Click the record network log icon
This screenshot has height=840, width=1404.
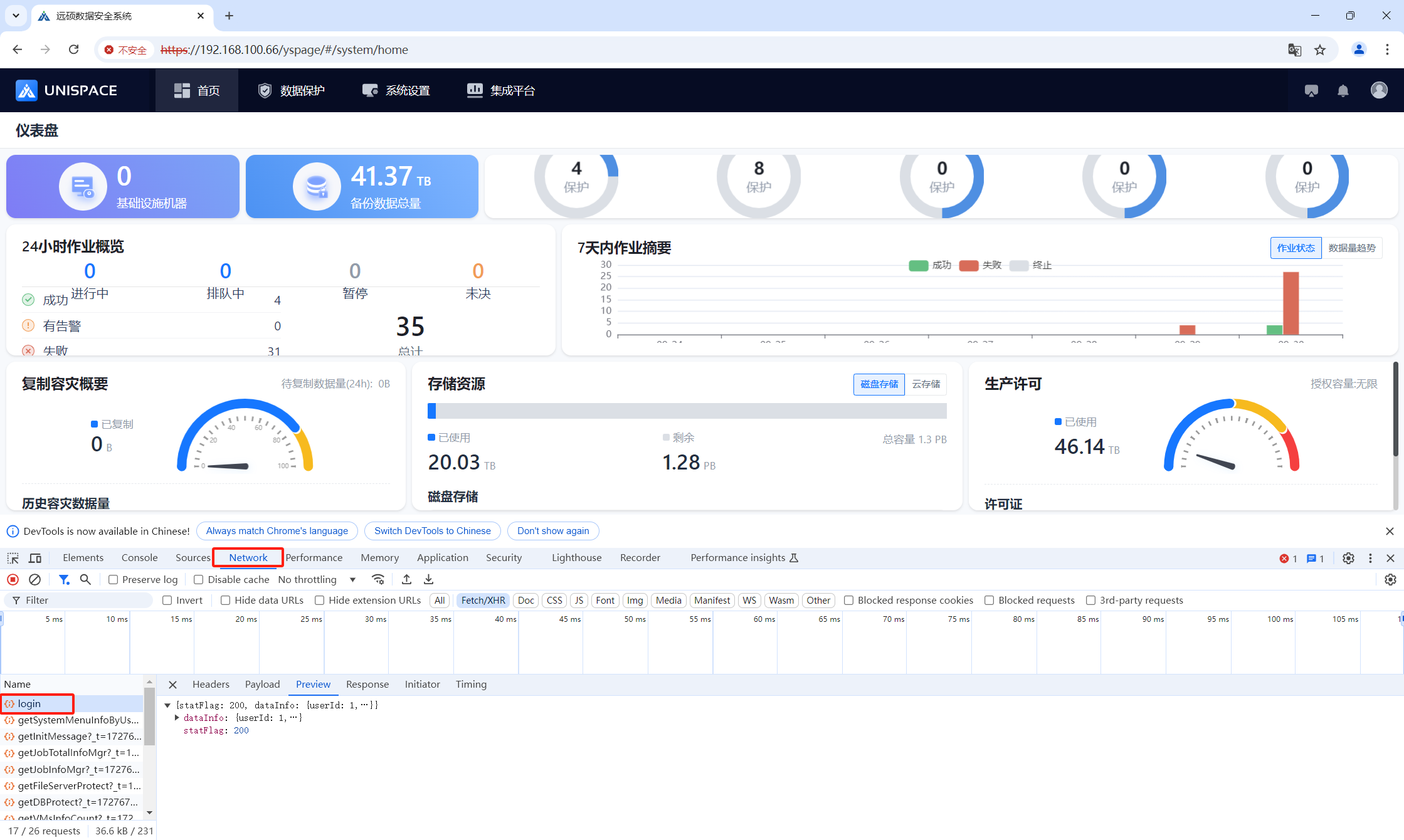pos(13,580)
